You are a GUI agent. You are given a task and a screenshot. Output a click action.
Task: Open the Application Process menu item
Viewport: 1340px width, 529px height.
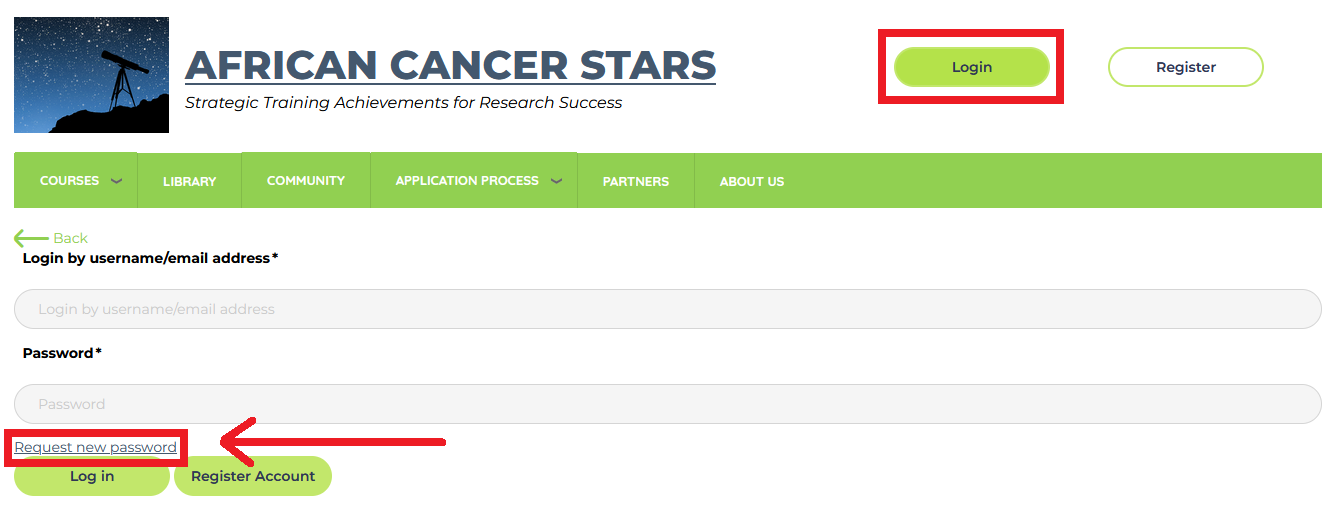pos(467,181)
